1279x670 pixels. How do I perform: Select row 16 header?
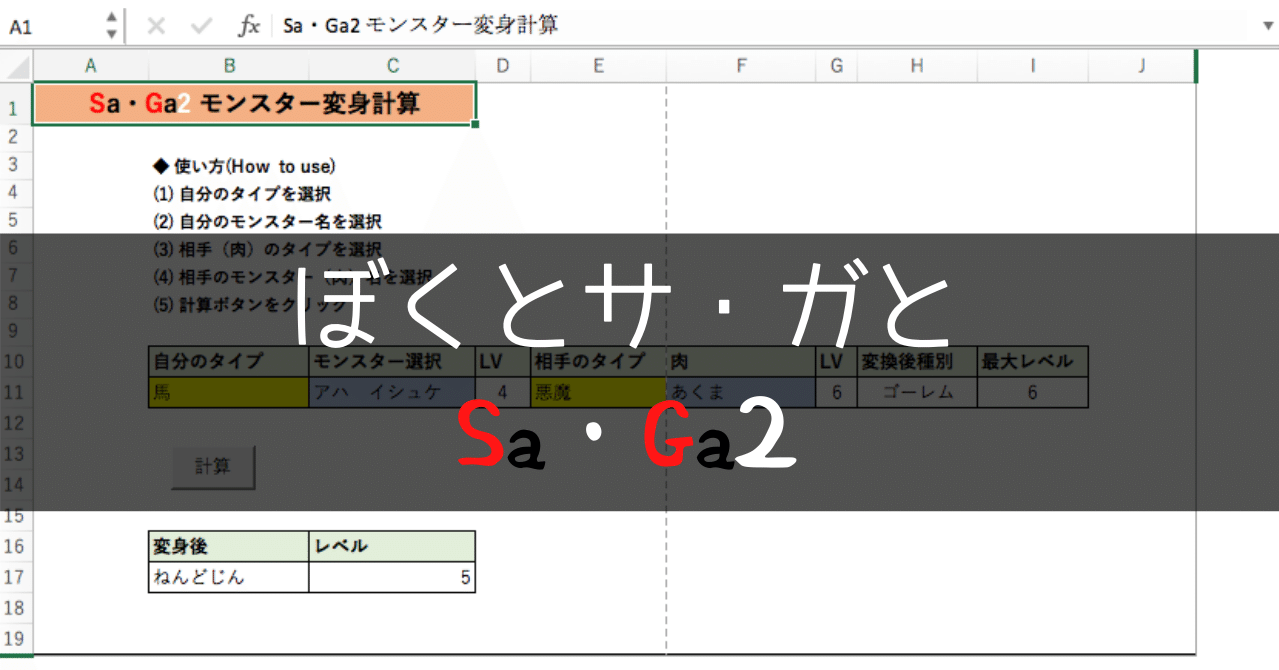tap(14, 546)
